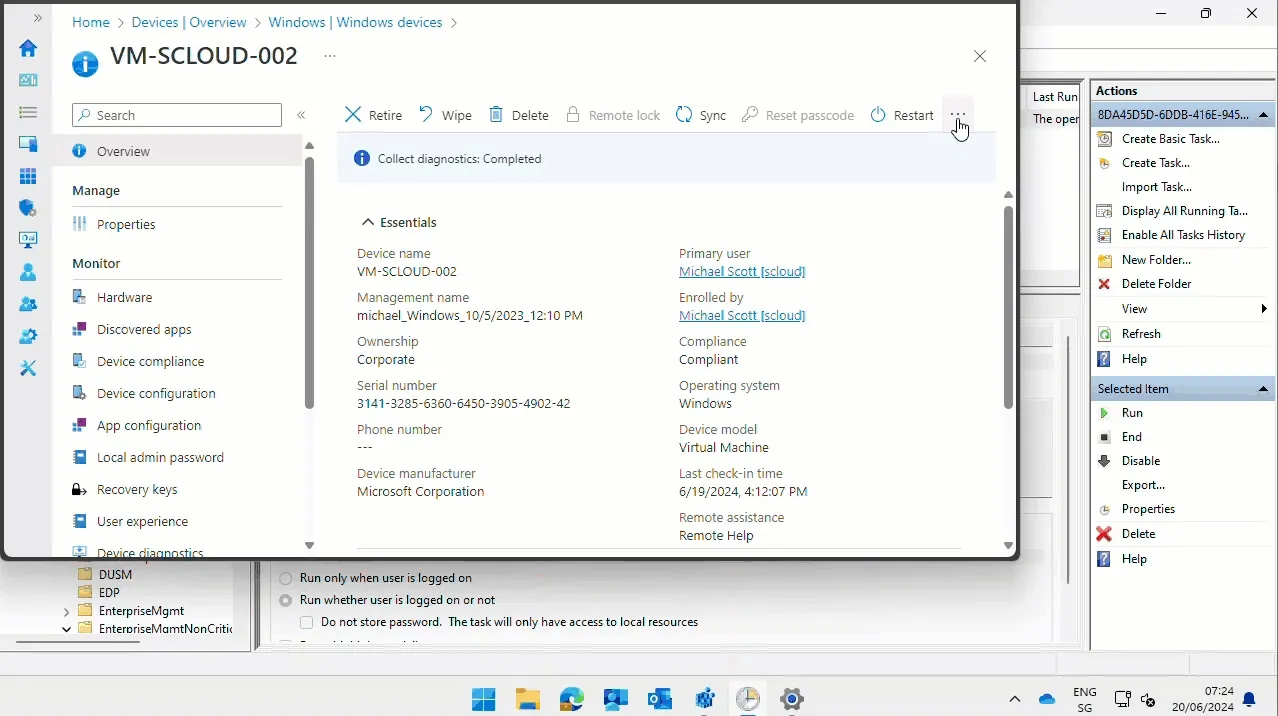
Task: Open Outlook from taskbar
Action: click(x=660, y=699)
